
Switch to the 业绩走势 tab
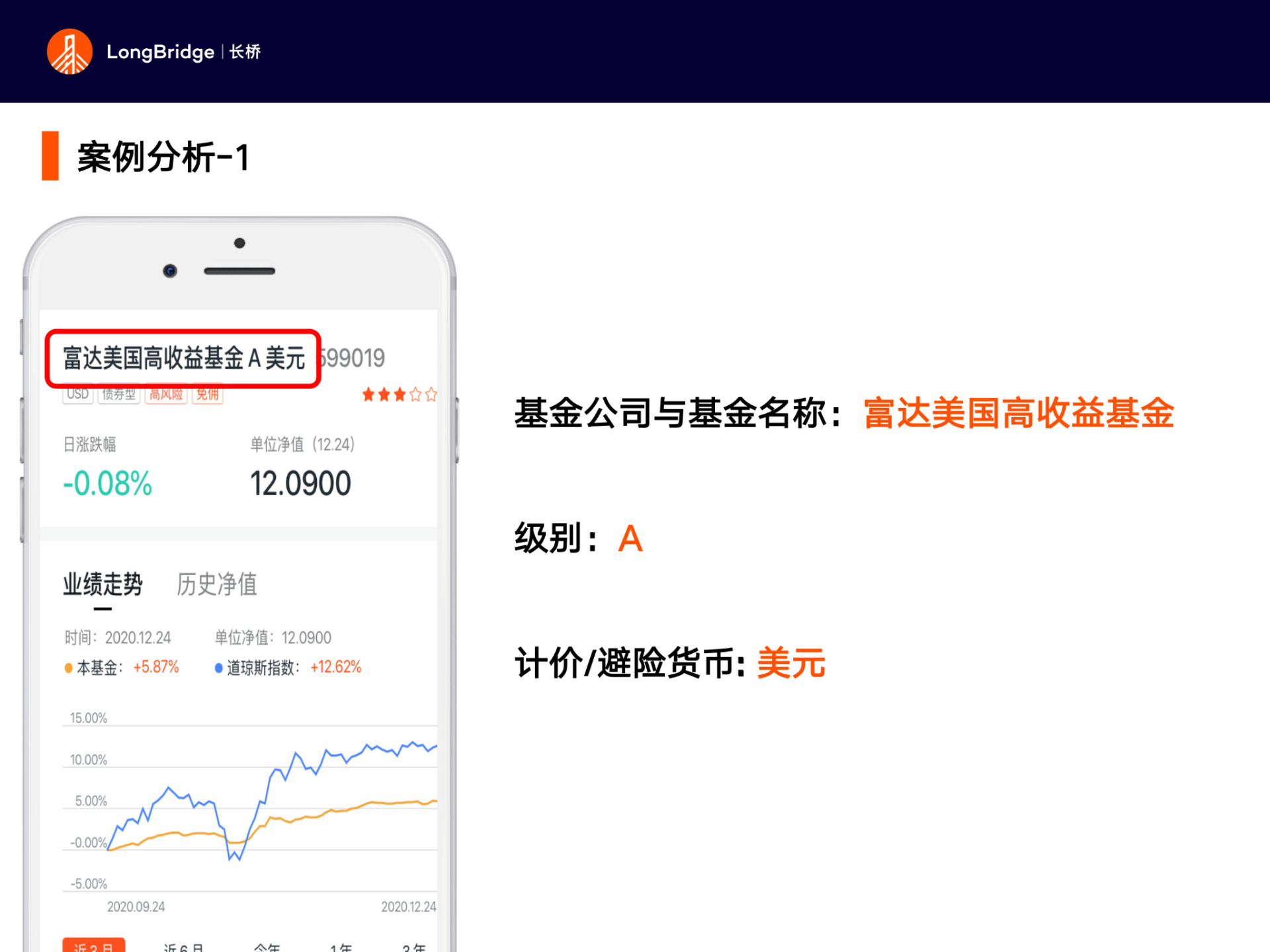[x=103, y=584]
